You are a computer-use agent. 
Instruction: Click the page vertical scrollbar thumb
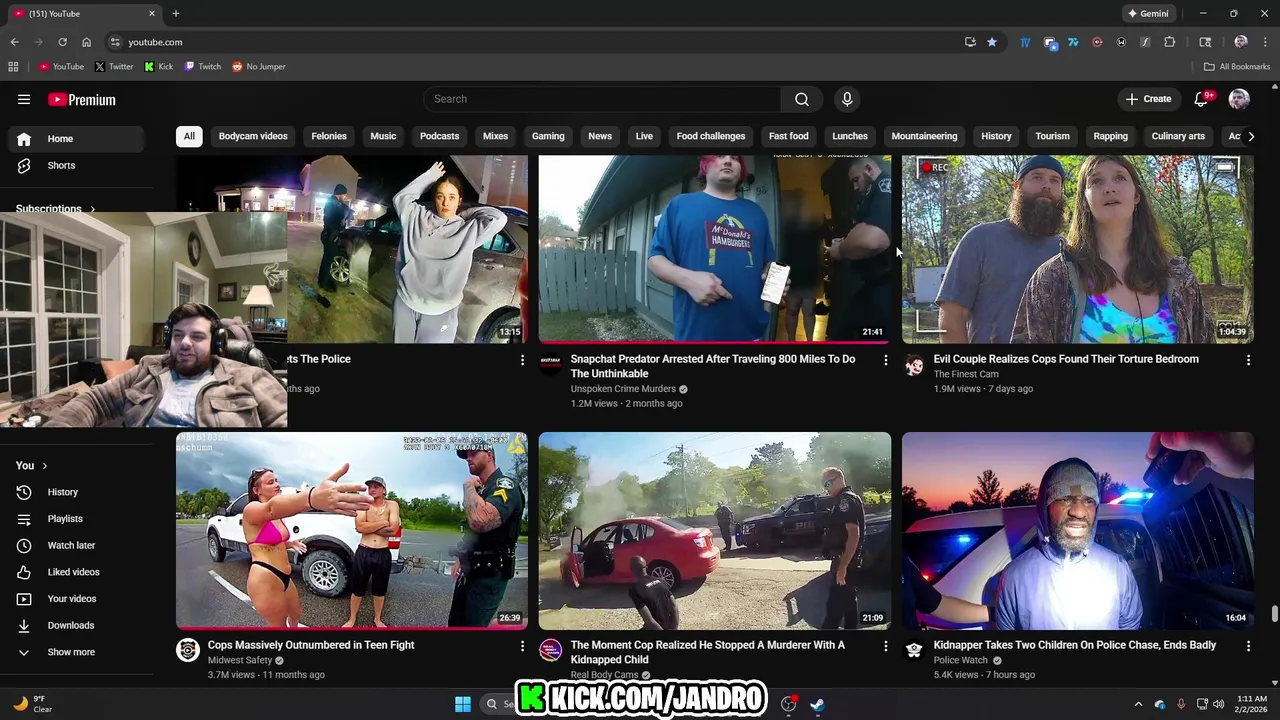coord(1274,613)
